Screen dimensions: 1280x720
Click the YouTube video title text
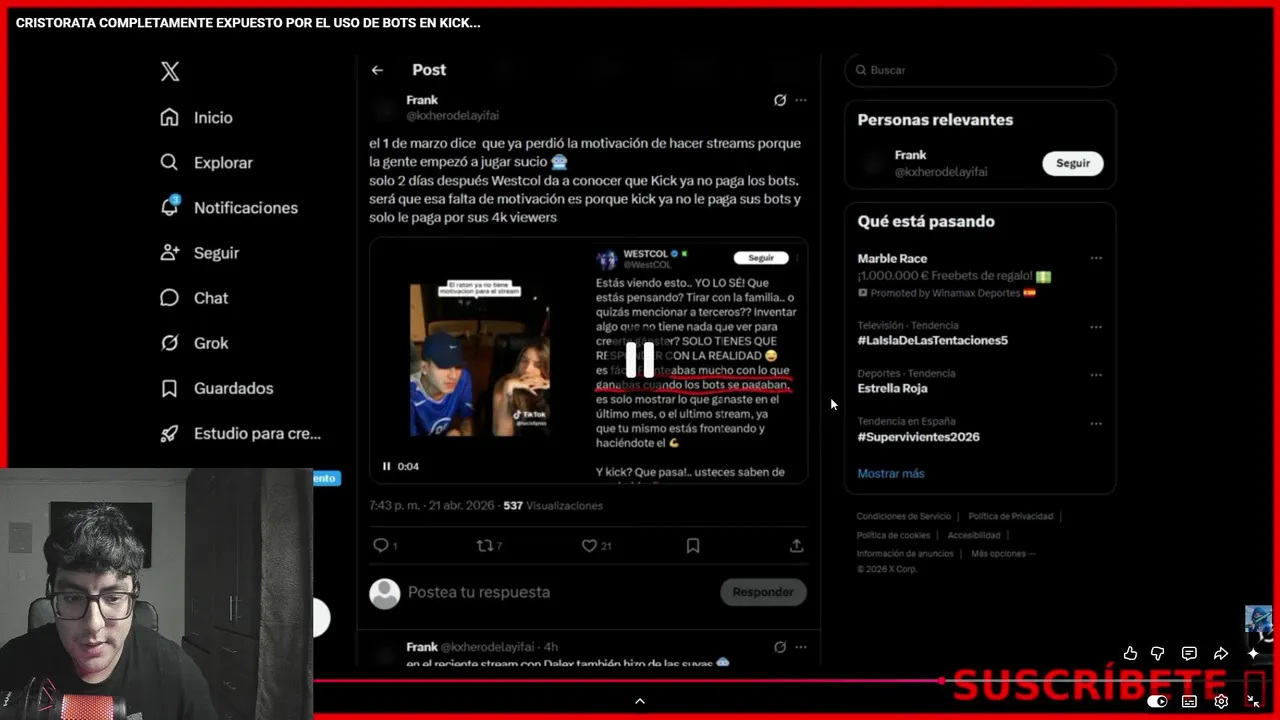tap(248, 22)
